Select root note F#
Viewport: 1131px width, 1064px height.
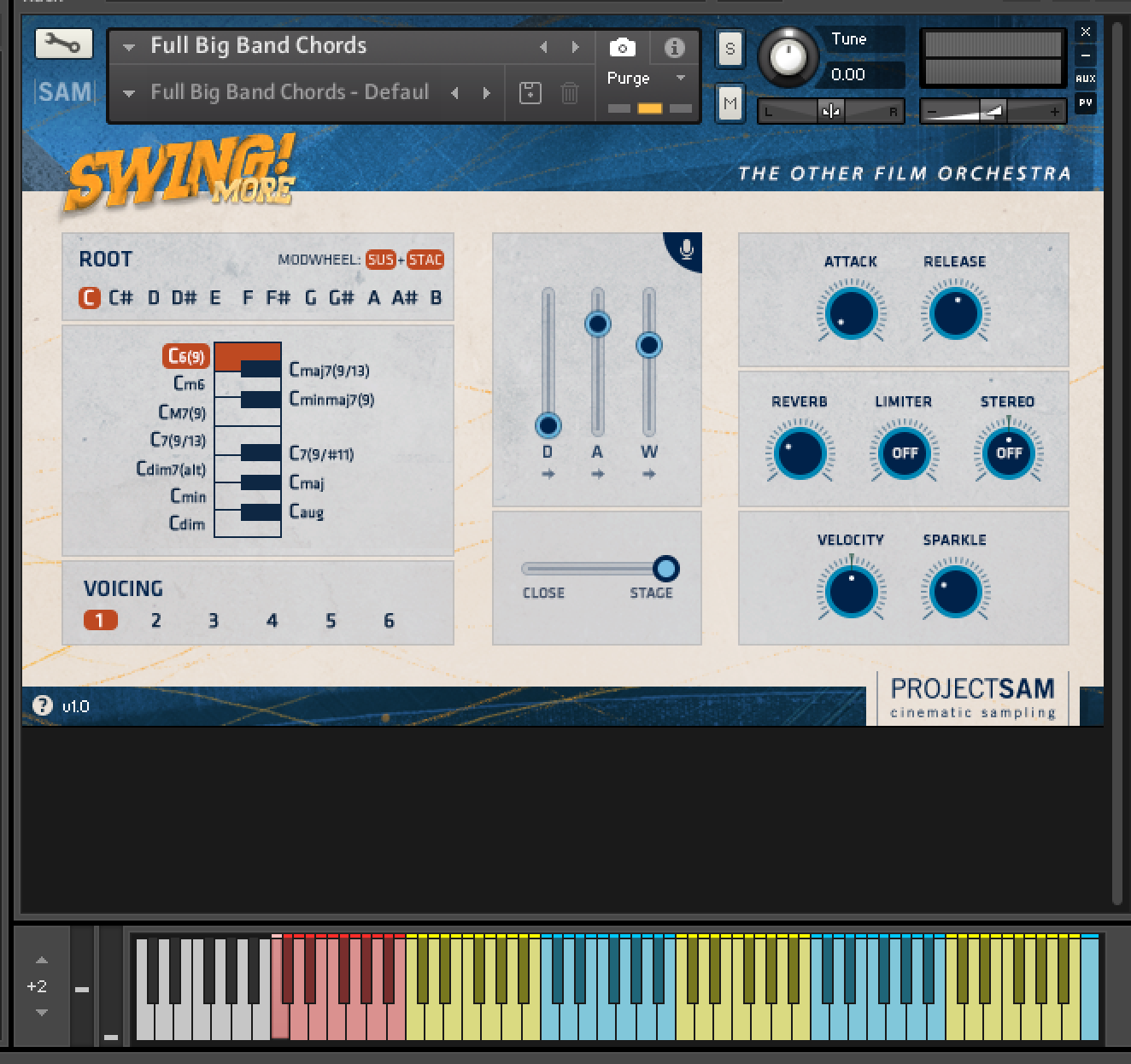tap(278, 298)
